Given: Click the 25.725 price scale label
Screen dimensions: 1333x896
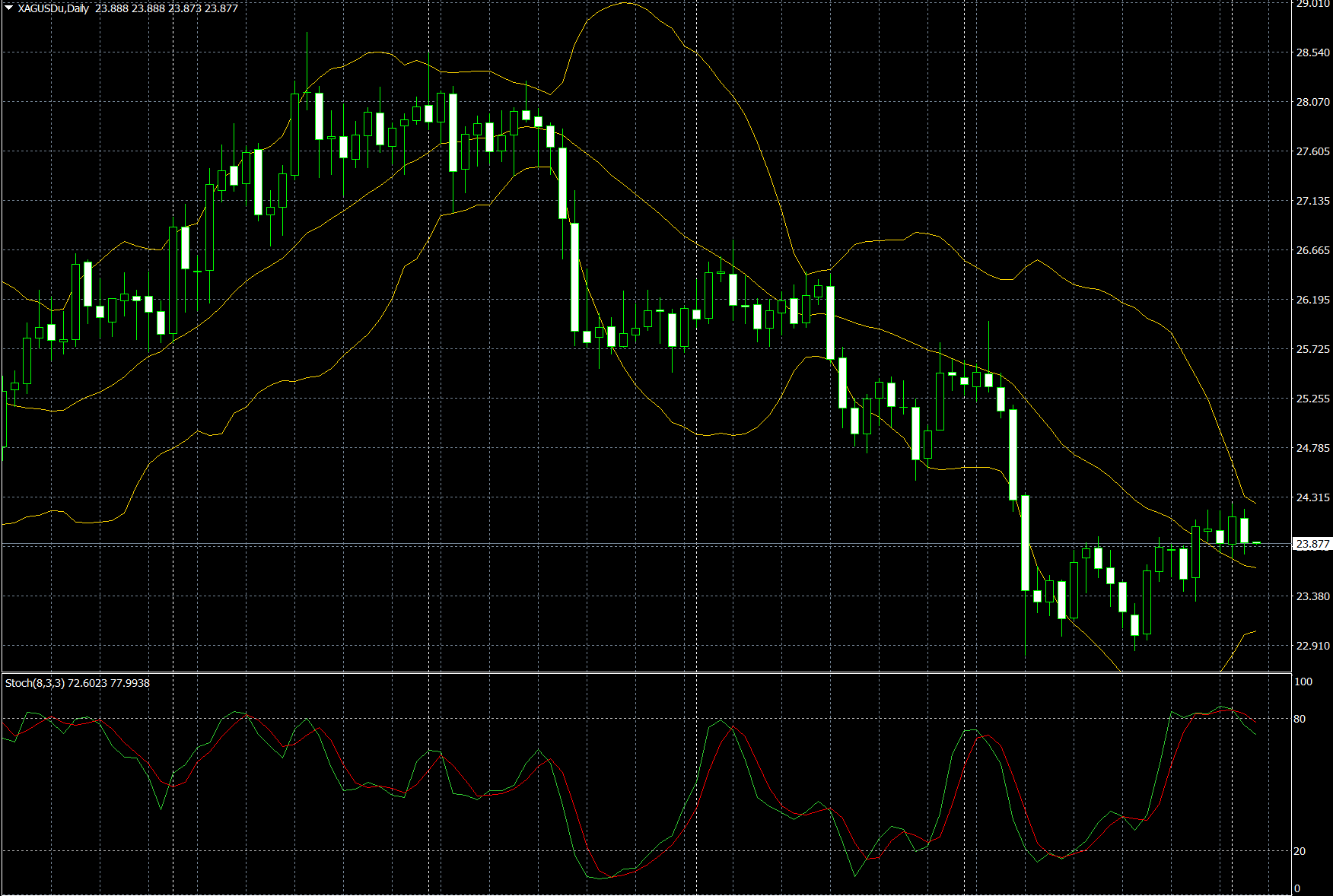Looking at the screenshot, I should point(1313,349).
